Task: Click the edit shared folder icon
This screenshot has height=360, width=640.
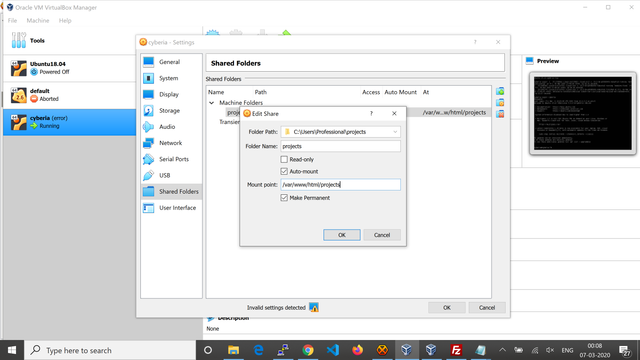Action: 500,102
